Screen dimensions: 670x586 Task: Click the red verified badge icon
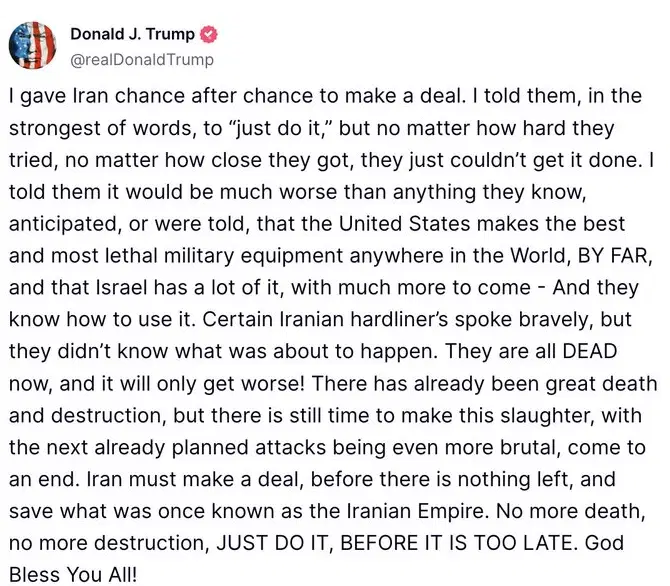[x=209, y=34]
